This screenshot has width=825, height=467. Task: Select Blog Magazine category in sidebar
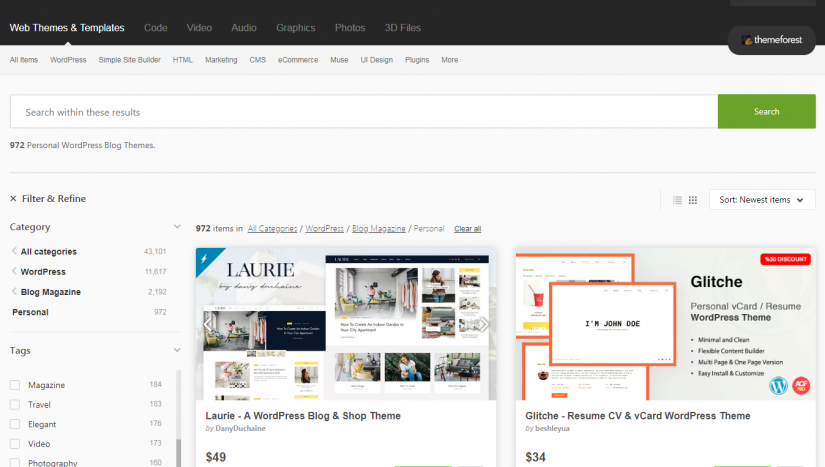coord(51,291)
